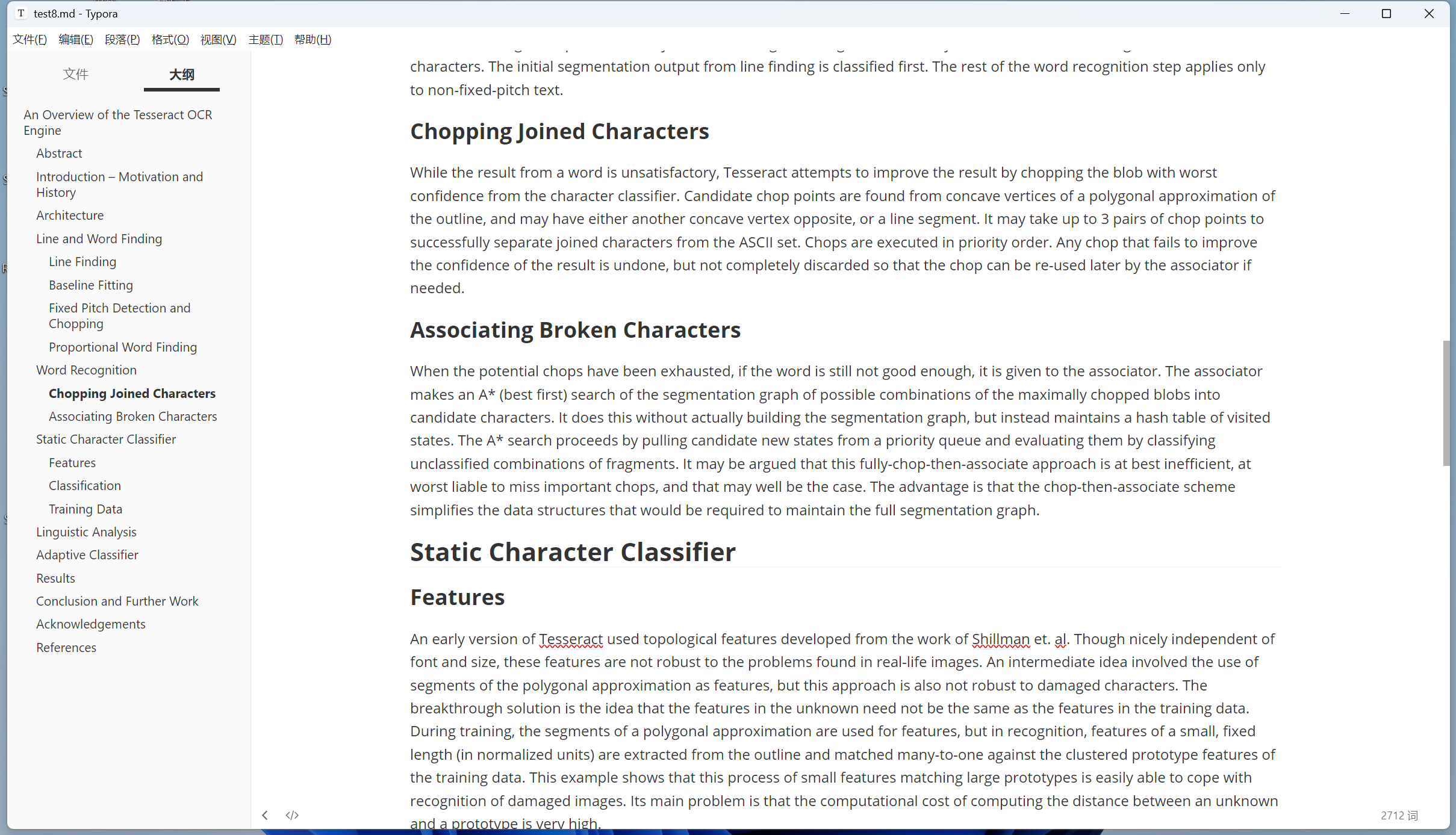The width and height of the screenshot is (1456, 835).
Task: Jump to References in the outline
Action: pyautogui.click(x=66, y=647)
